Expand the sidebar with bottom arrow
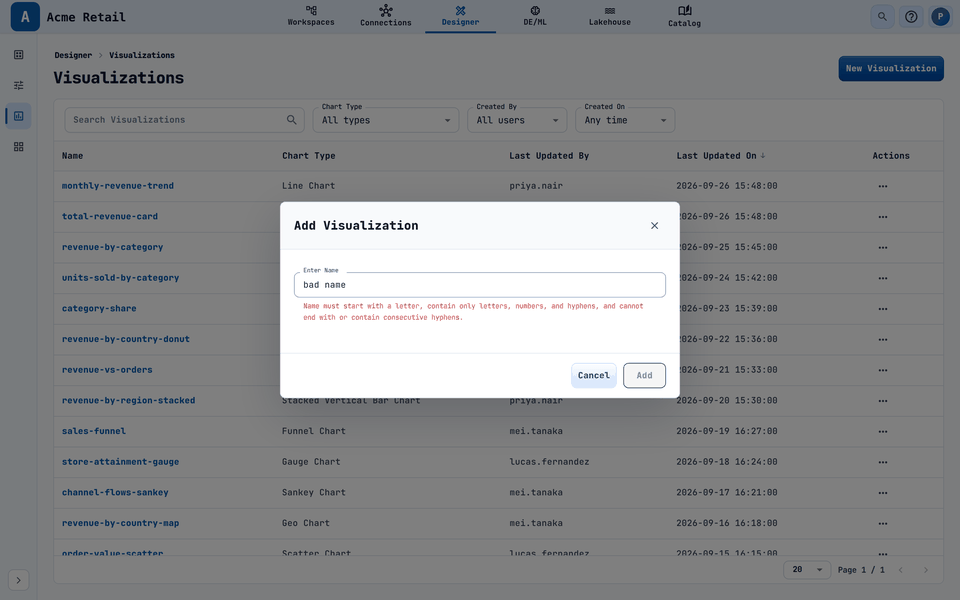The image size is (960, 600). coord(18,580)
